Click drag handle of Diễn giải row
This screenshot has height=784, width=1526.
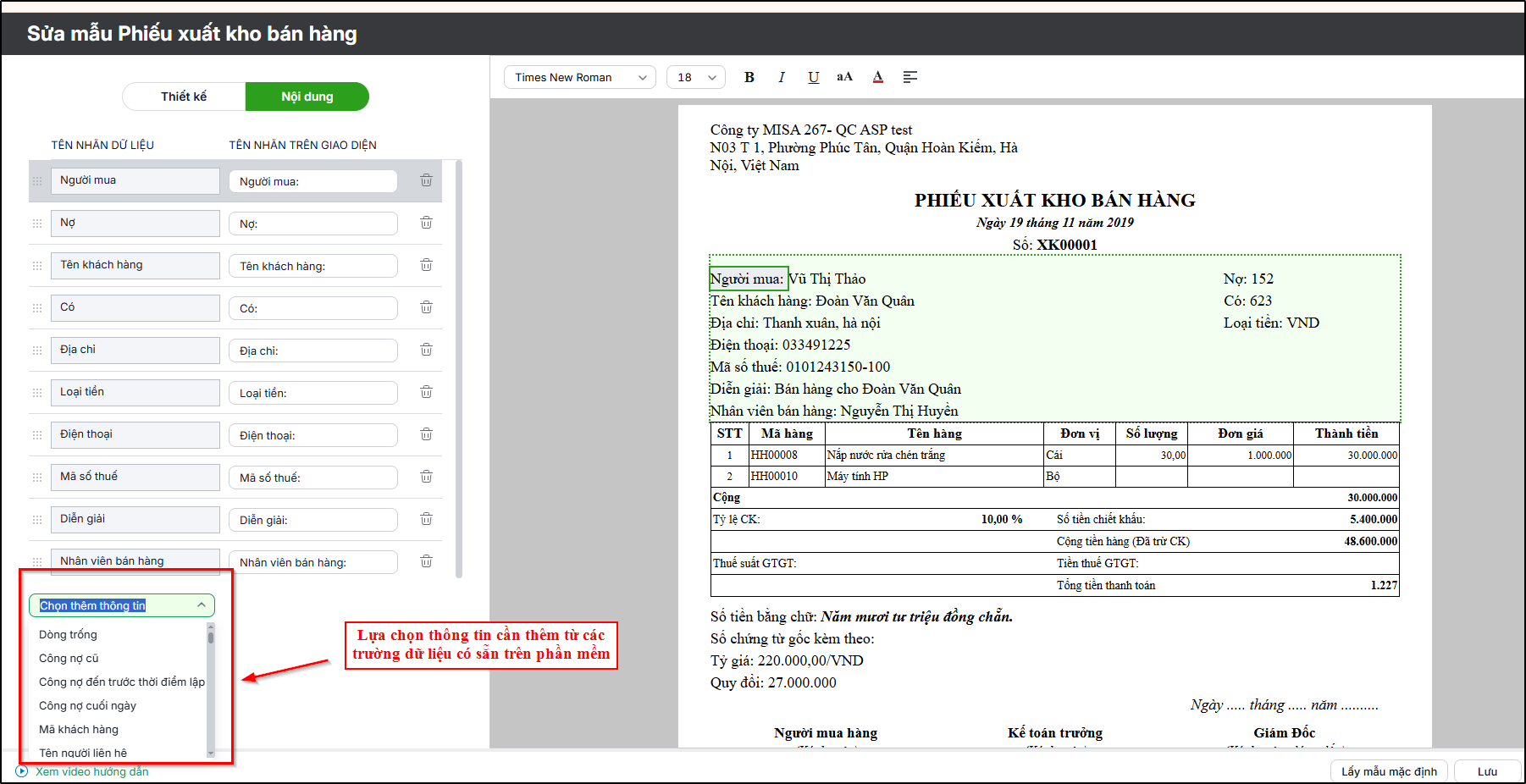(x=37, y=520)
